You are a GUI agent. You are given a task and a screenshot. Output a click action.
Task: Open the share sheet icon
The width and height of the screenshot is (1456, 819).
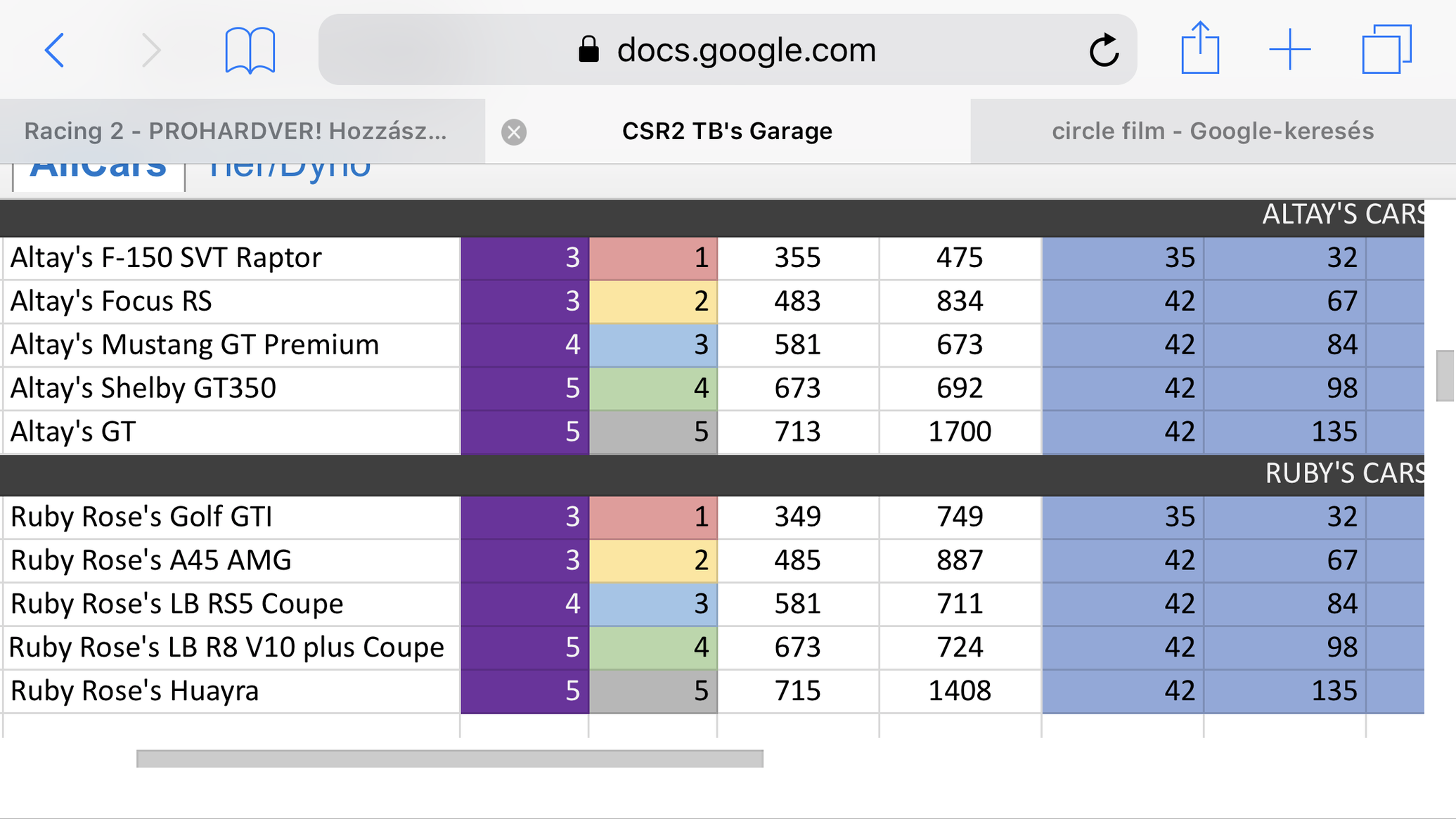(1199, 49)
